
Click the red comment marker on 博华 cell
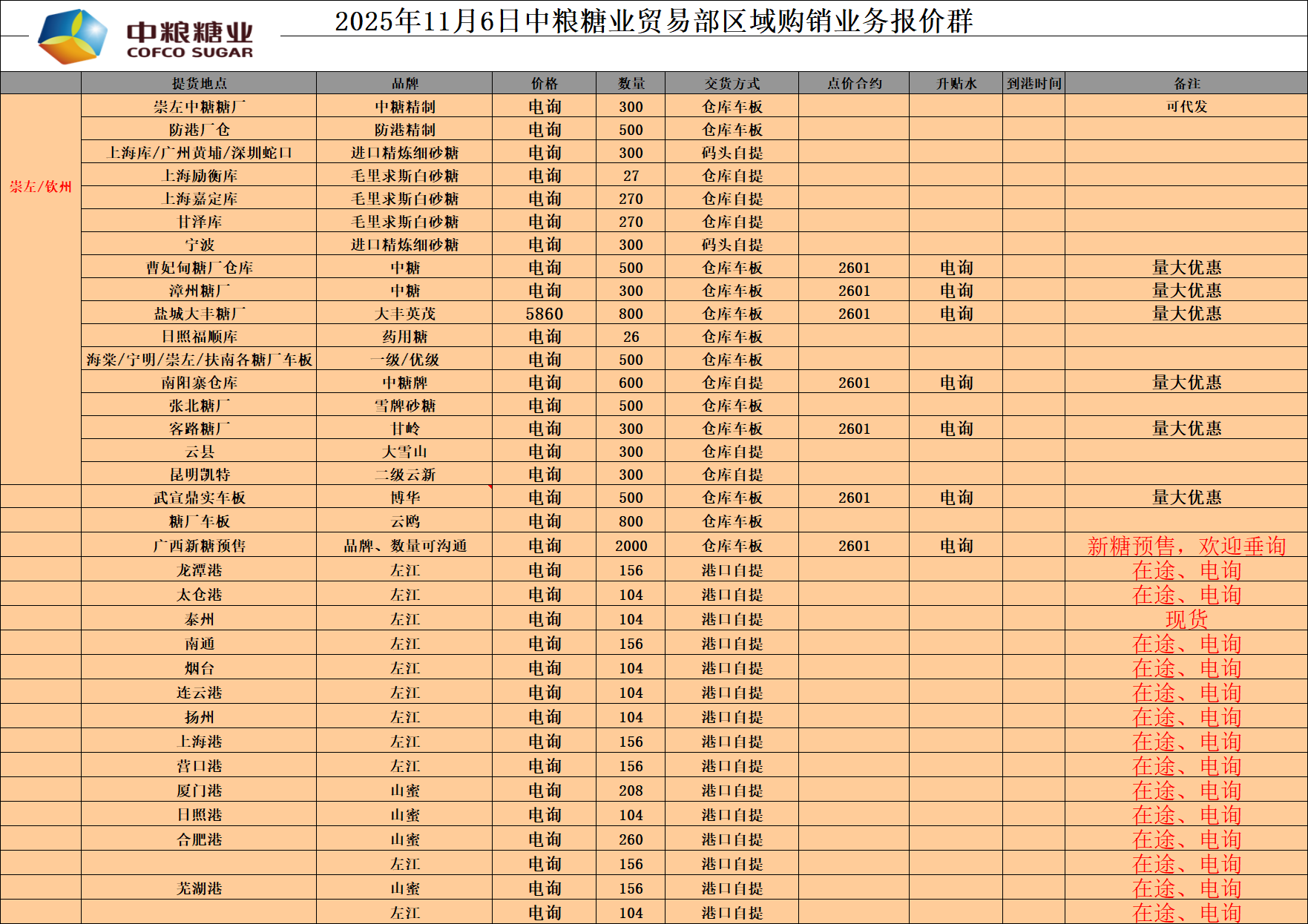pos(490,487)
